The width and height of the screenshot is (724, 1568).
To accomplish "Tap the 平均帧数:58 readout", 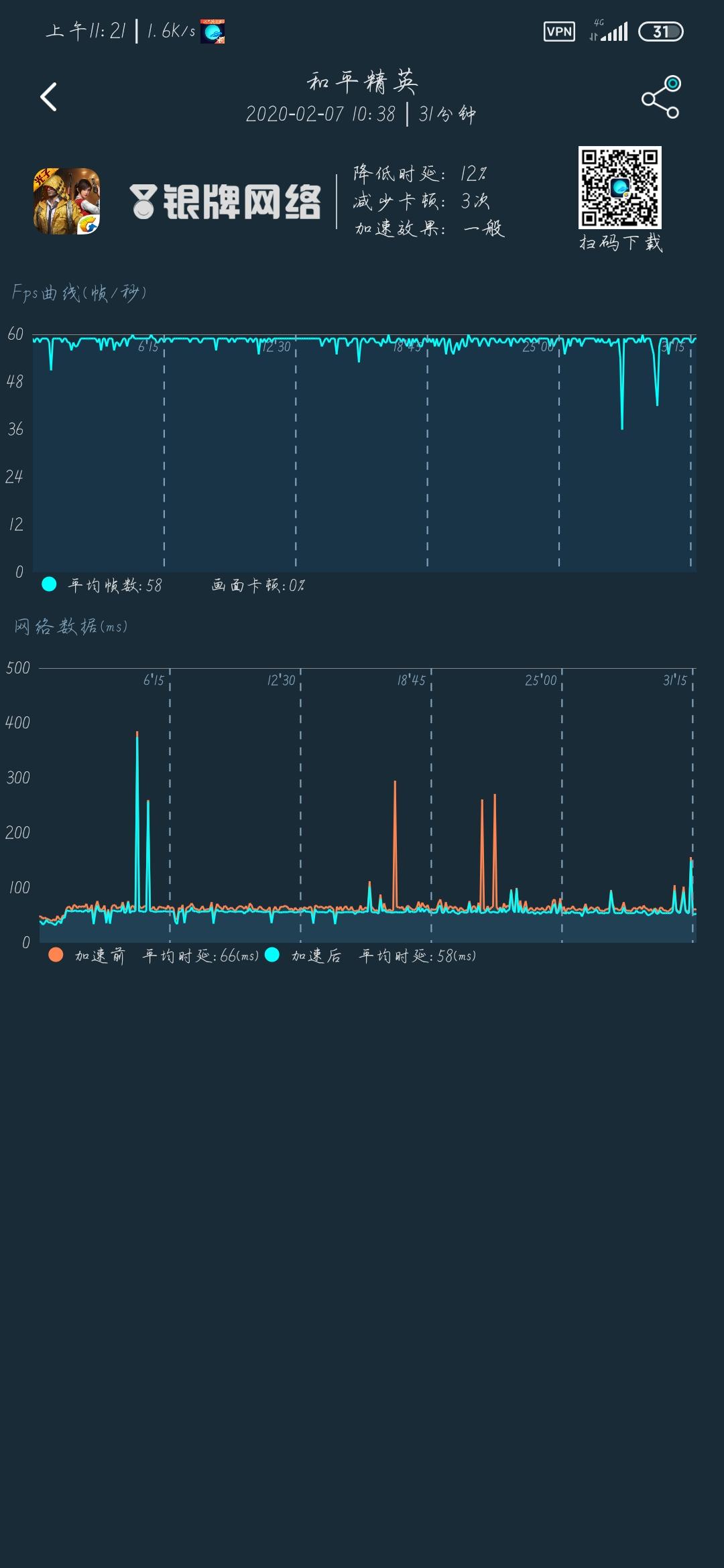I will point(115,585).
